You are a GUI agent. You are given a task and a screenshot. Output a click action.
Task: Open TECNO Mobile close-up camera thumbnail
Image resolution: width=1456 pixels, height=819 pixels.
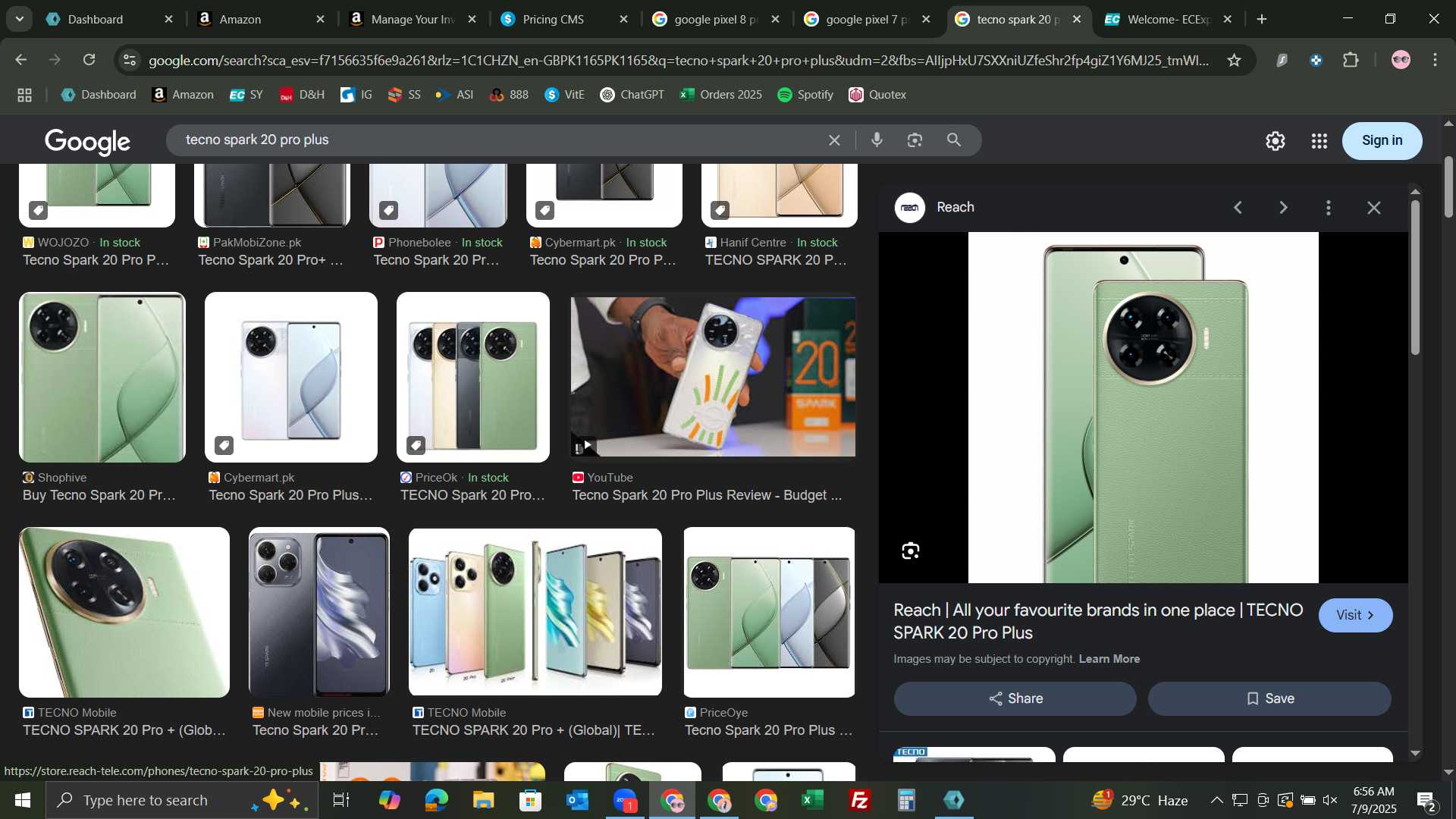pos(124,612)
